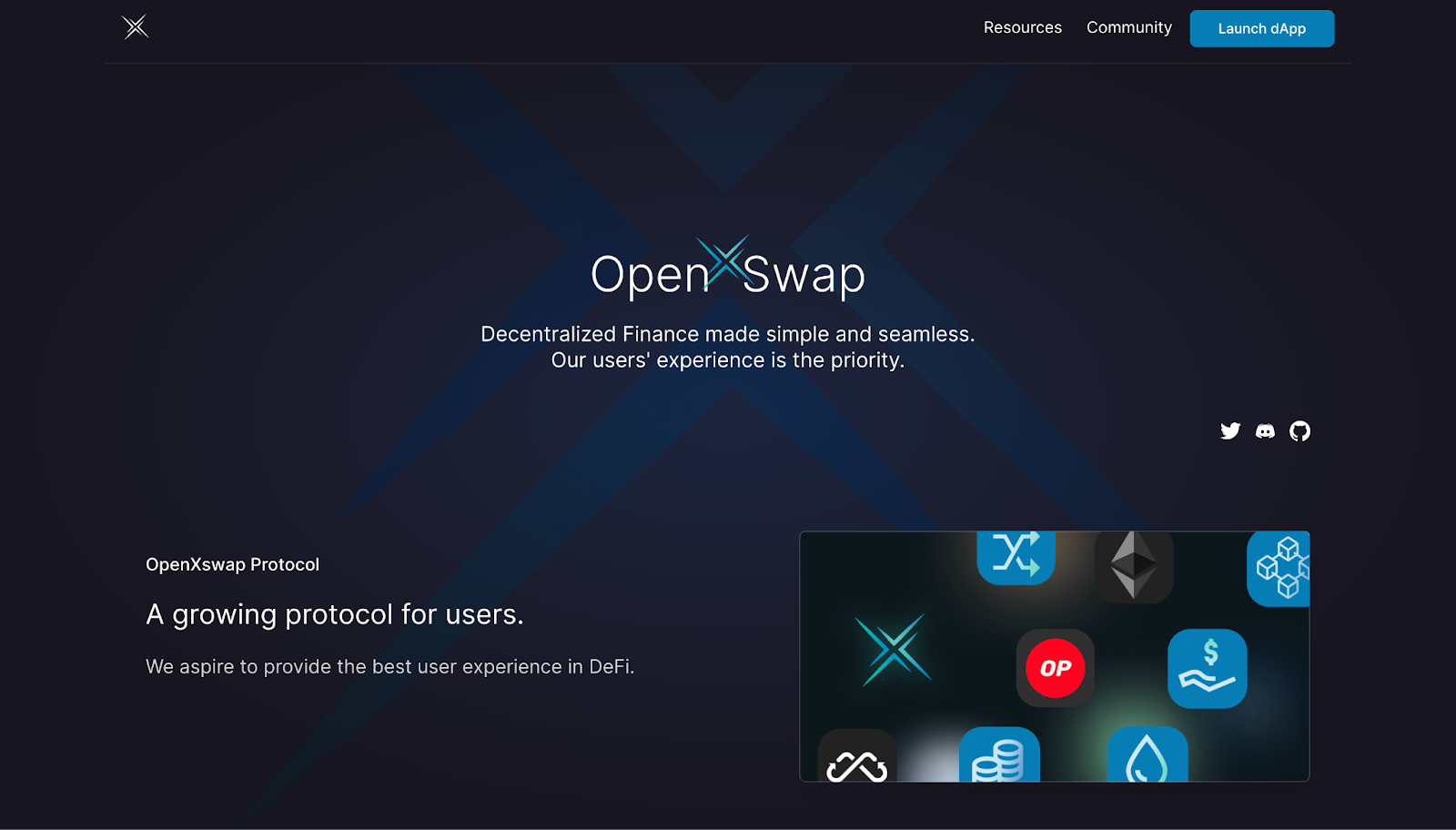Open the Resources menu
The image size is (1456, 830).
tap(1022, 27)
